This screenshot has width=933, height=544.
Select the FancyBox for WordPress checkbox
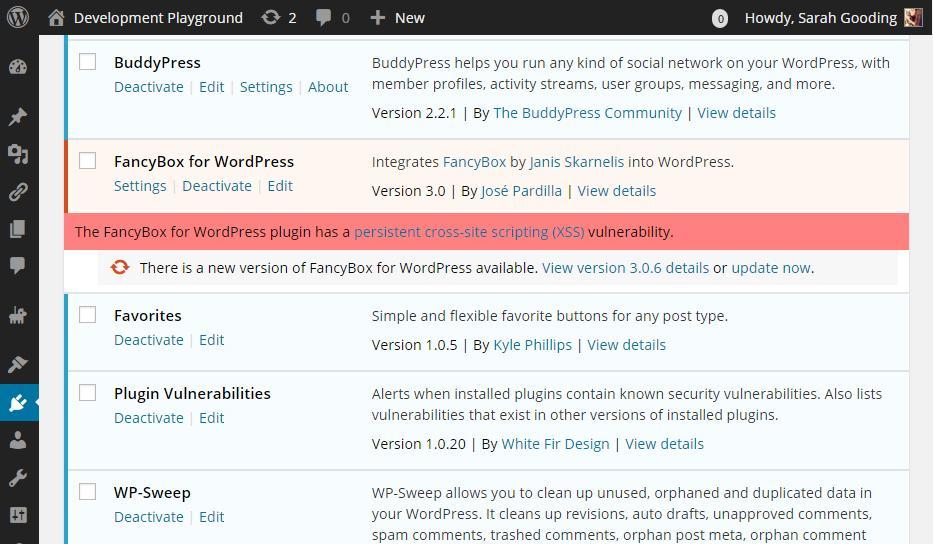(87, 160)
